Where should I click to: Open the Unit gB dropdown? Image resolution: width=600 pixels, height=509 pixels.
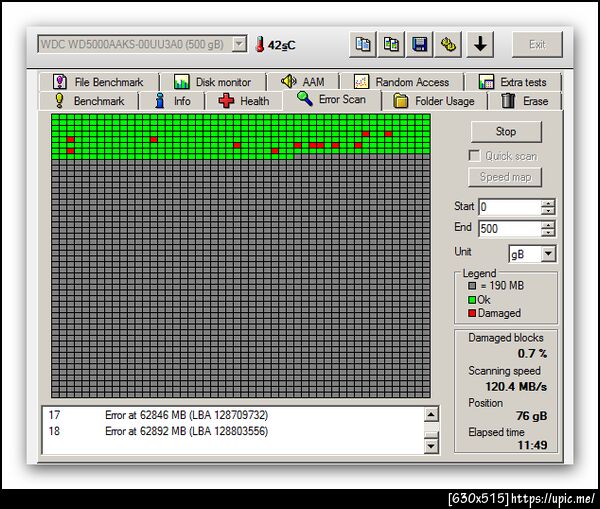(548, 254)
